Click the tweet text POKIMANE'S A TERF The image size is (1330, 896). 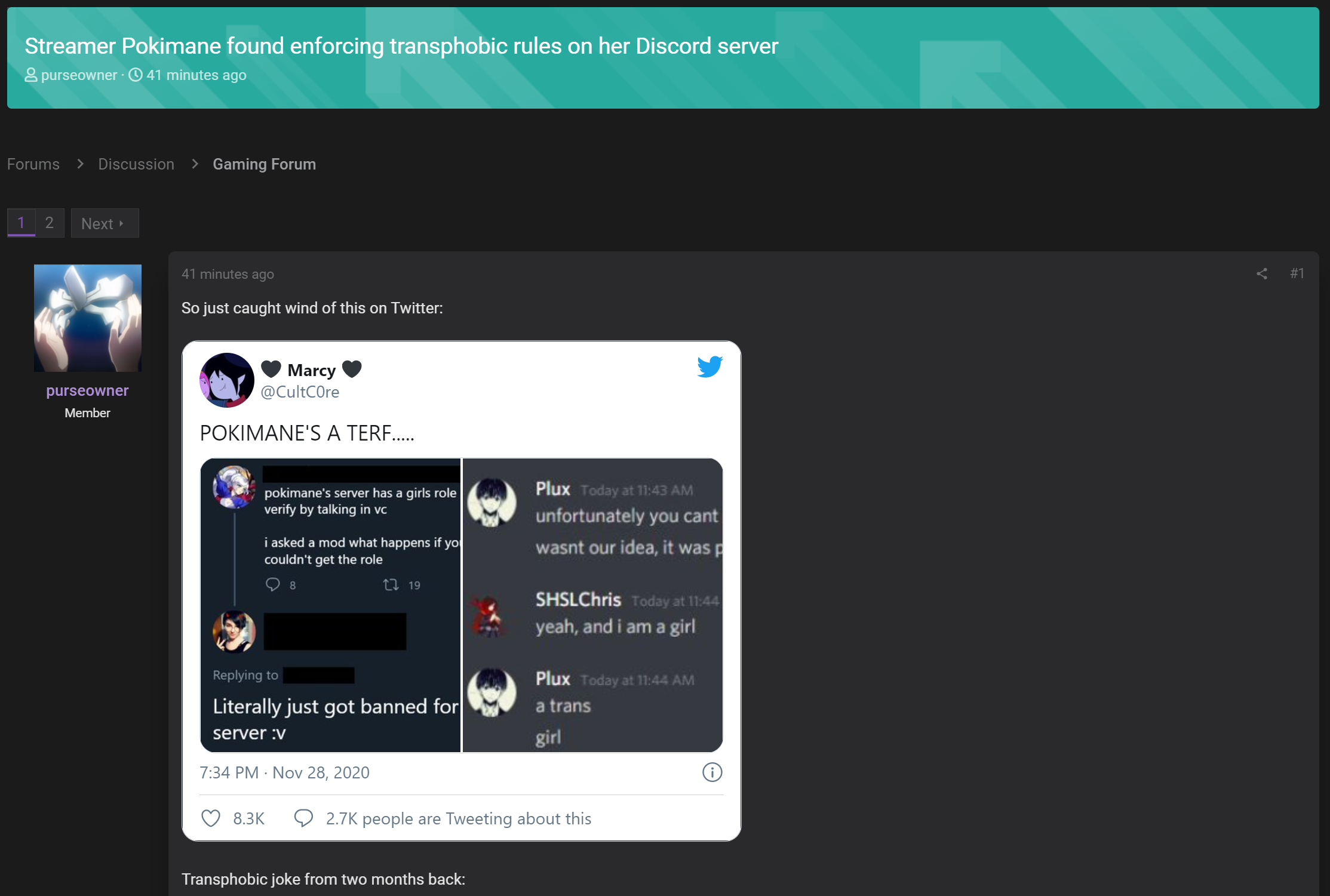[307, 433]
